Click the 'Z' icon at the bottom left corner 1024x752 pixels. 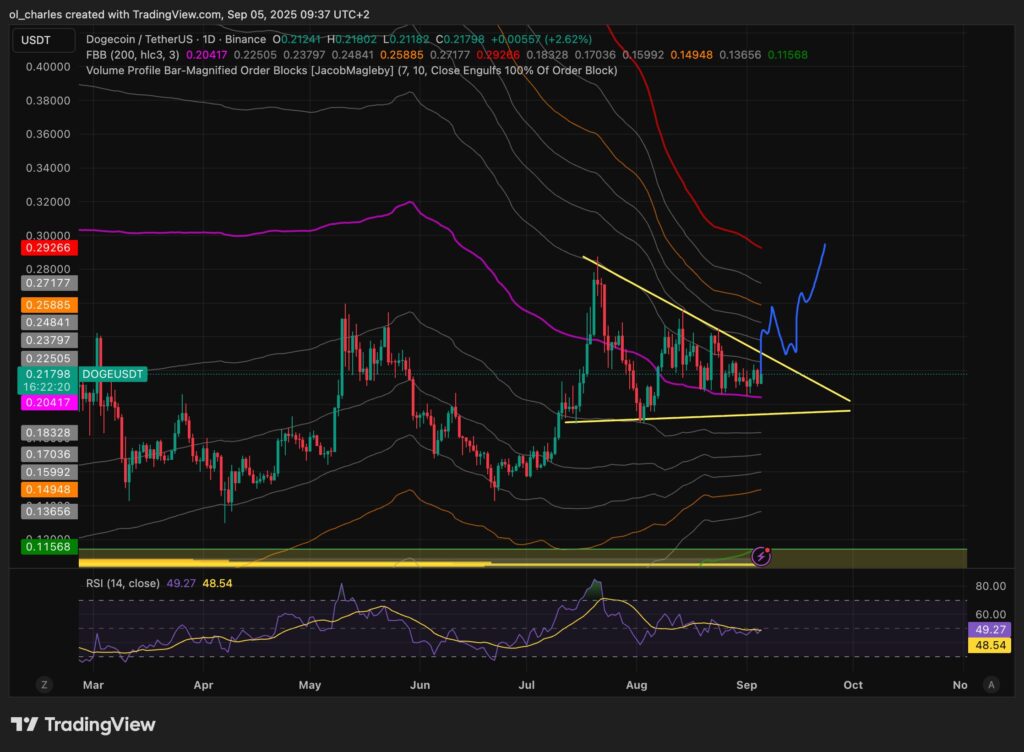43,685
